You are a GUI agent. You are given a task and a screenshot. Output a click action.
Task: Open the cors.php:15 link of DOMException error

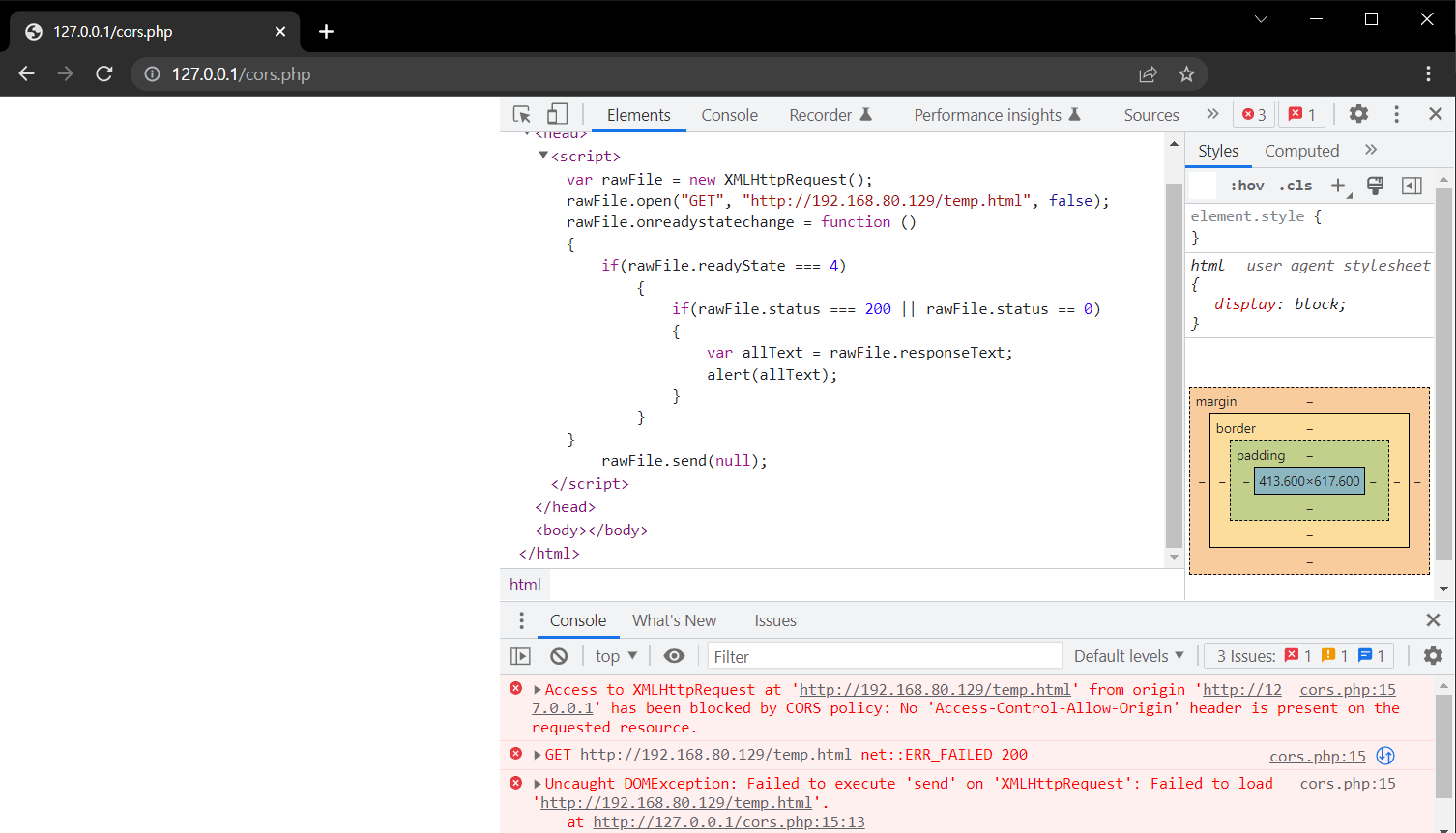1348,784
